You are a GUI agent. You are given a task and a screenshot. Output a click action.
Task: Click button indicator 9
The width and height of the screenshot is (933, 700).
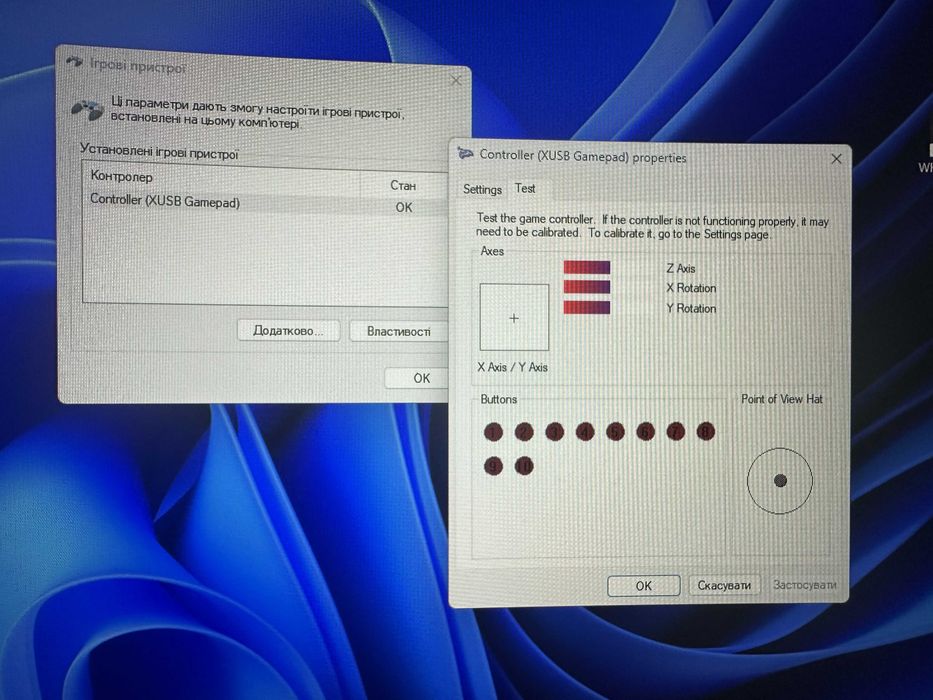(x=493, y=466)
